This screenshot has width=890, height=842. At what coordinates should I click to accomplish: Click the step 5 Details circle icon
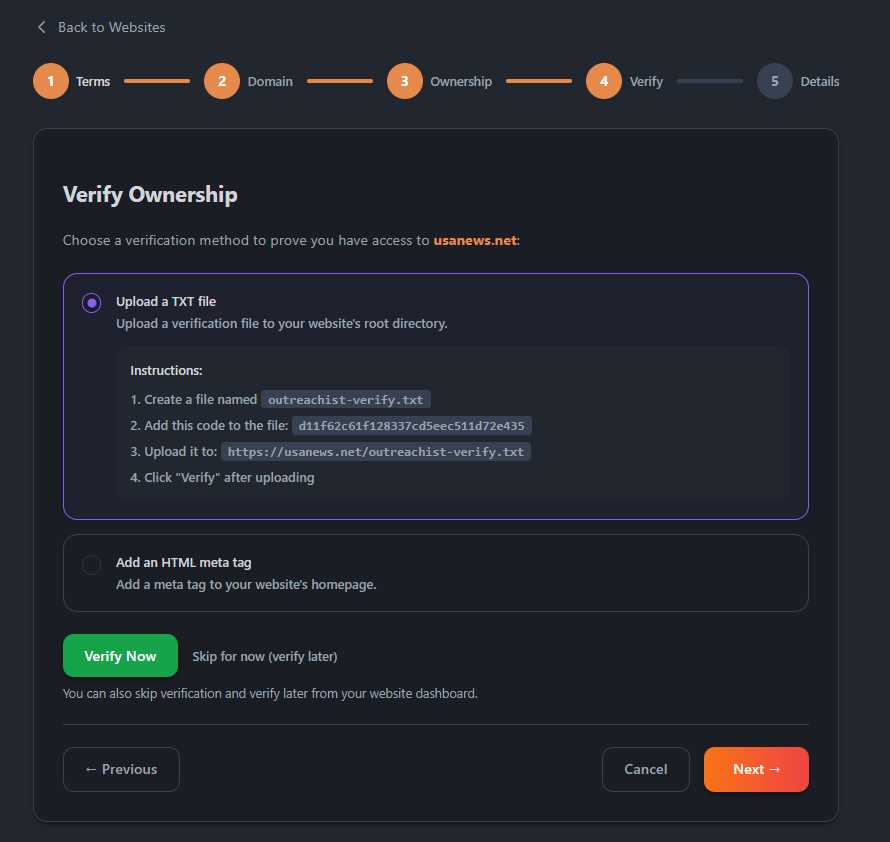(x=774, y=81)
